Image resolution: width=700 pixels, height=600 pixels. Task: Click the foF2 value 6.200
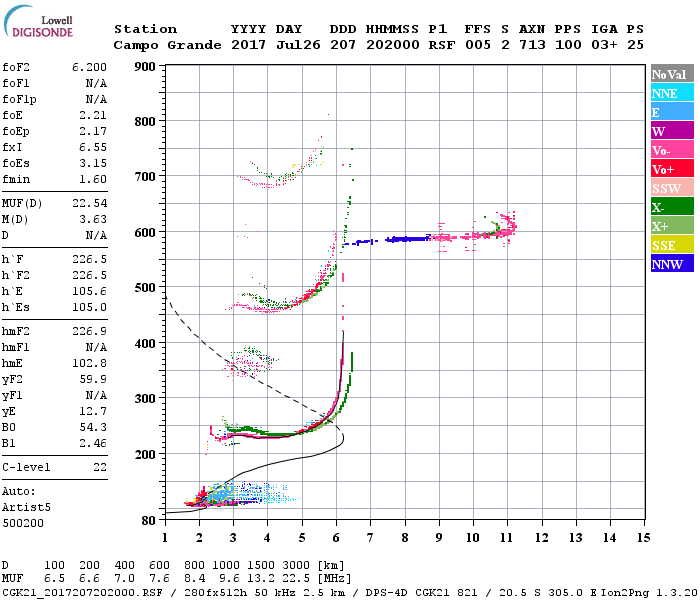89,67
